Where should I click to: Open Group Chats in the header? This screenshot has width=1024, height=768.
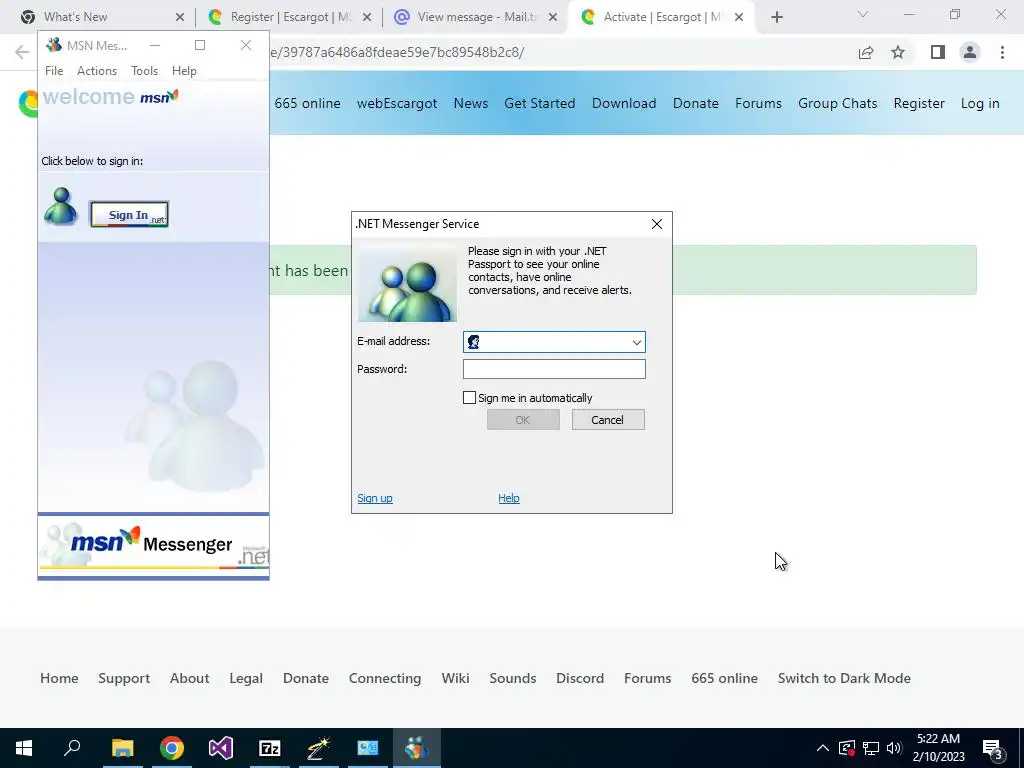(837, 103)
